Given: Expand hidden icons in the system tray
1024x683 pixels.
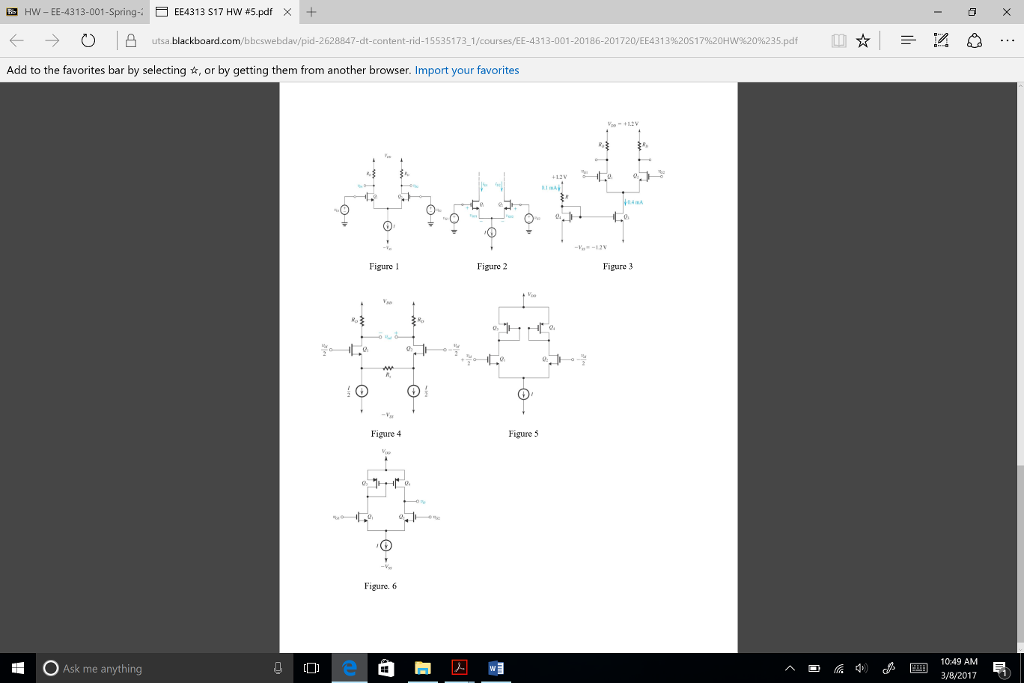Looking at the screenshot, I should pyautogui.click(x=789, y=668).
